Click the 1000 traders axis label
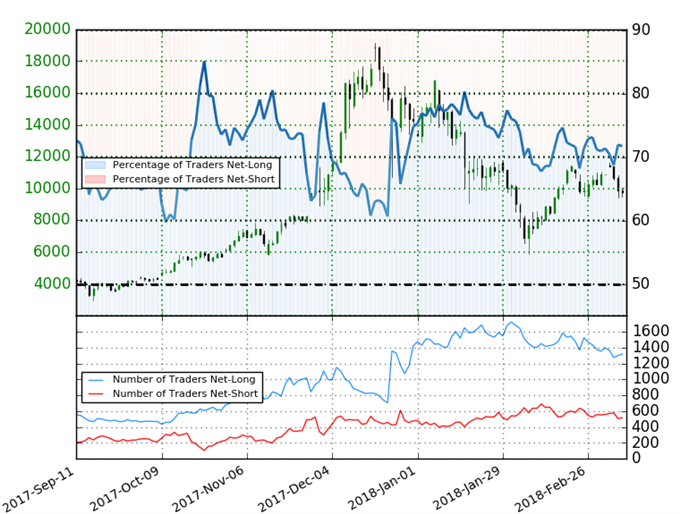 [651, 379]
